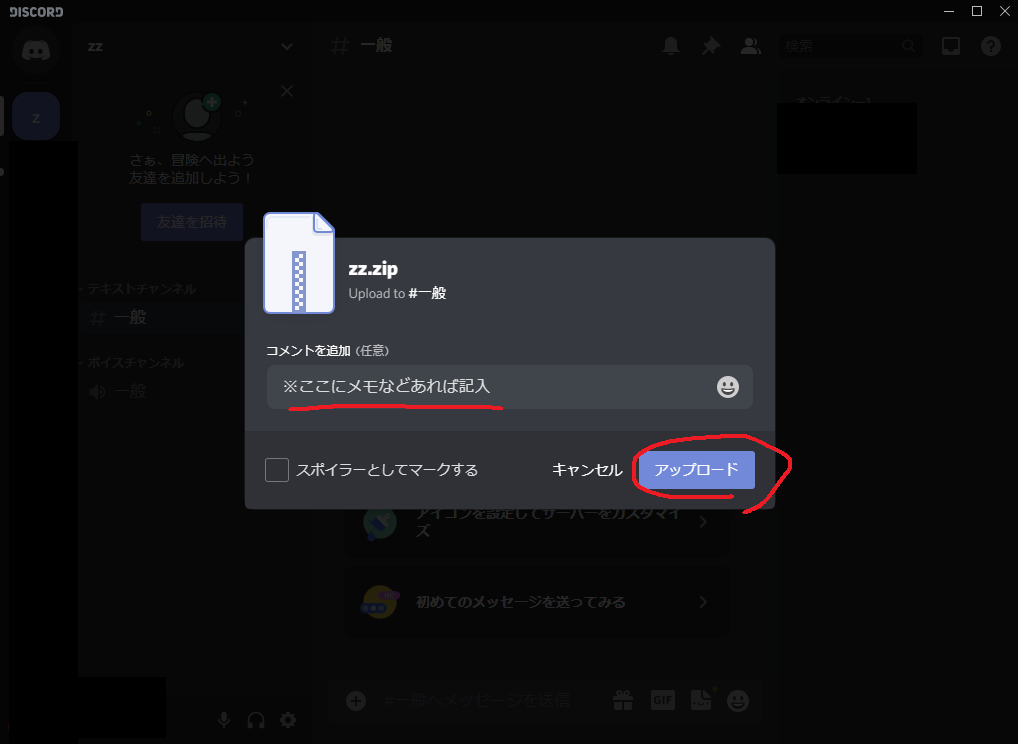This screenshot has width=1018, height=744.
Task: Open Discord home via the logo icon
Action: tap(36, 50)
